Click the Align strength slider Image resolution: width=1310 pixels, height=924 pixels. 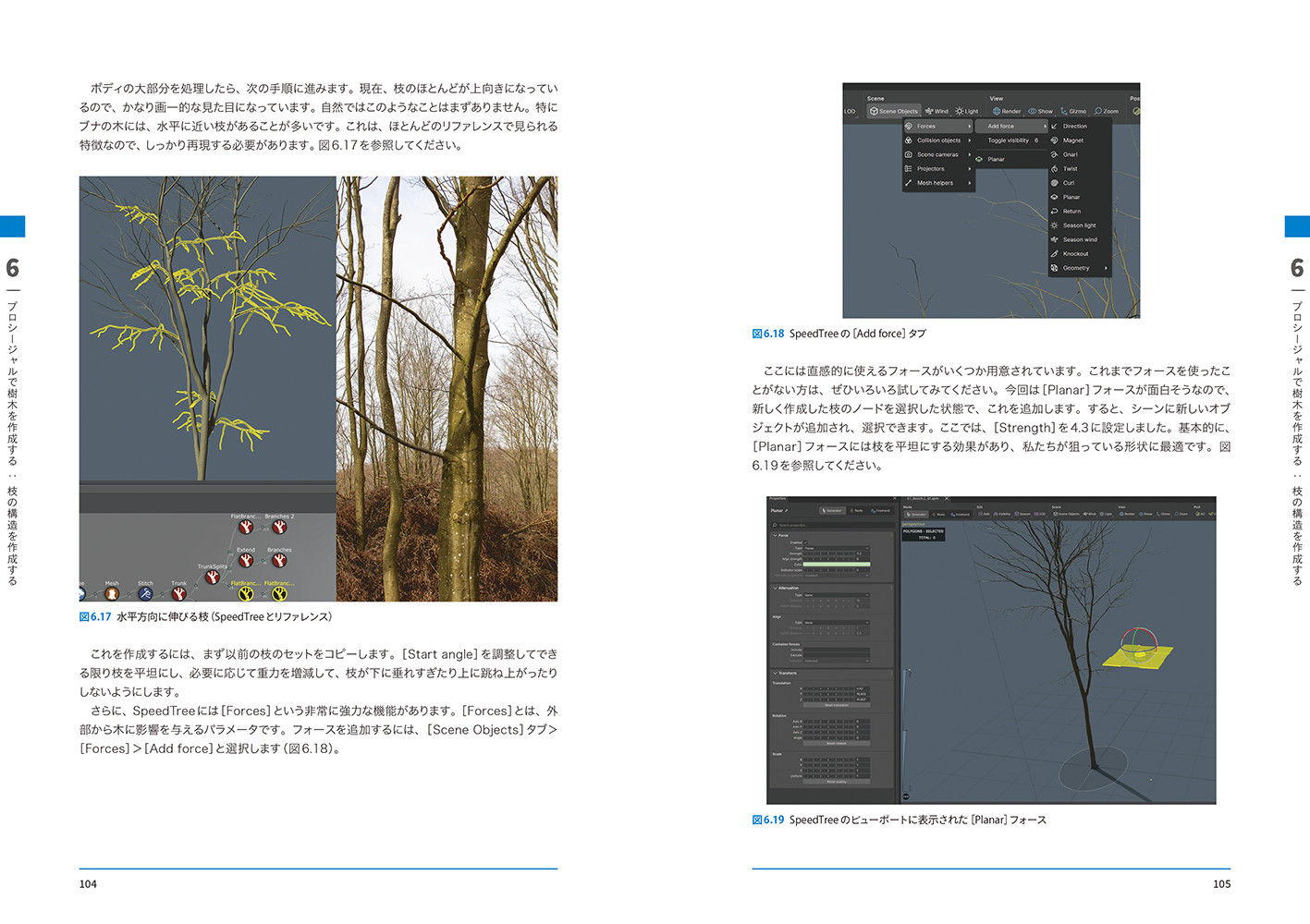[x=828, y=559]
